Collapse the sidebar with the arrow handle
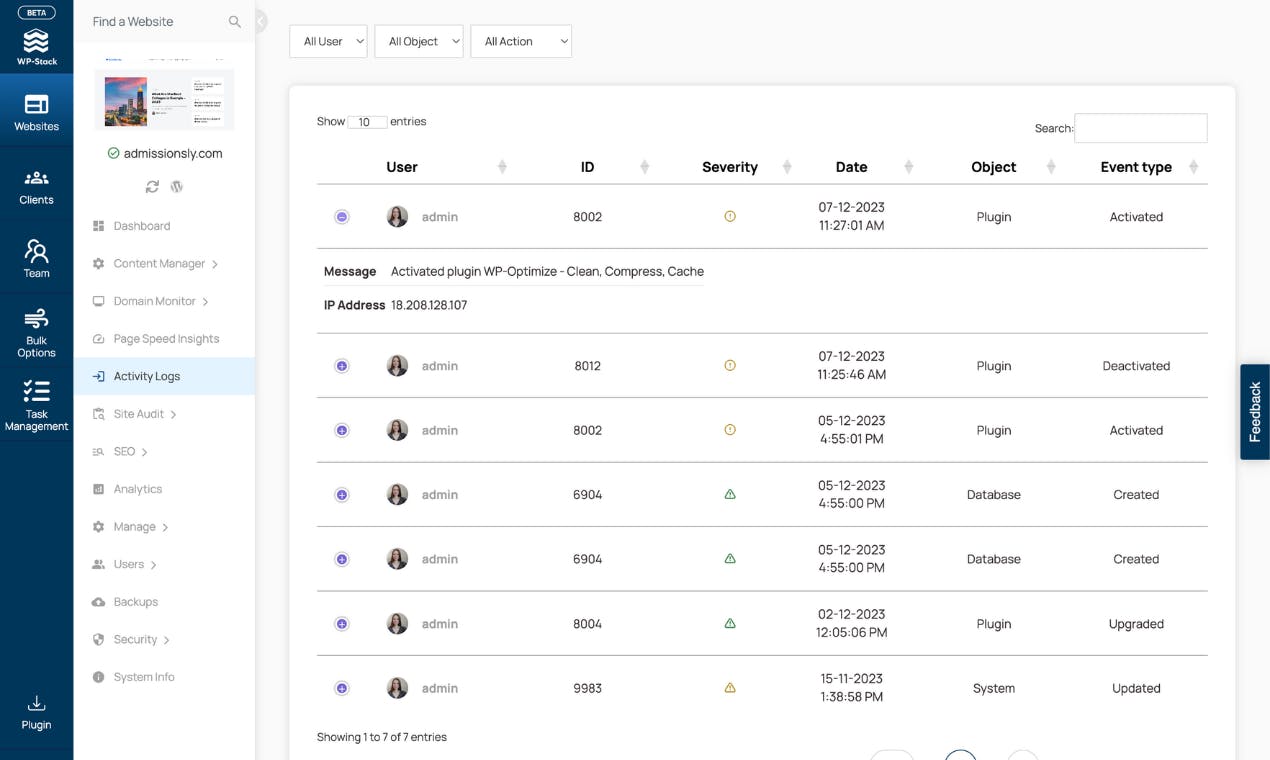The width and height of the screenshot is (1270, 760). [x=261, y=21]
